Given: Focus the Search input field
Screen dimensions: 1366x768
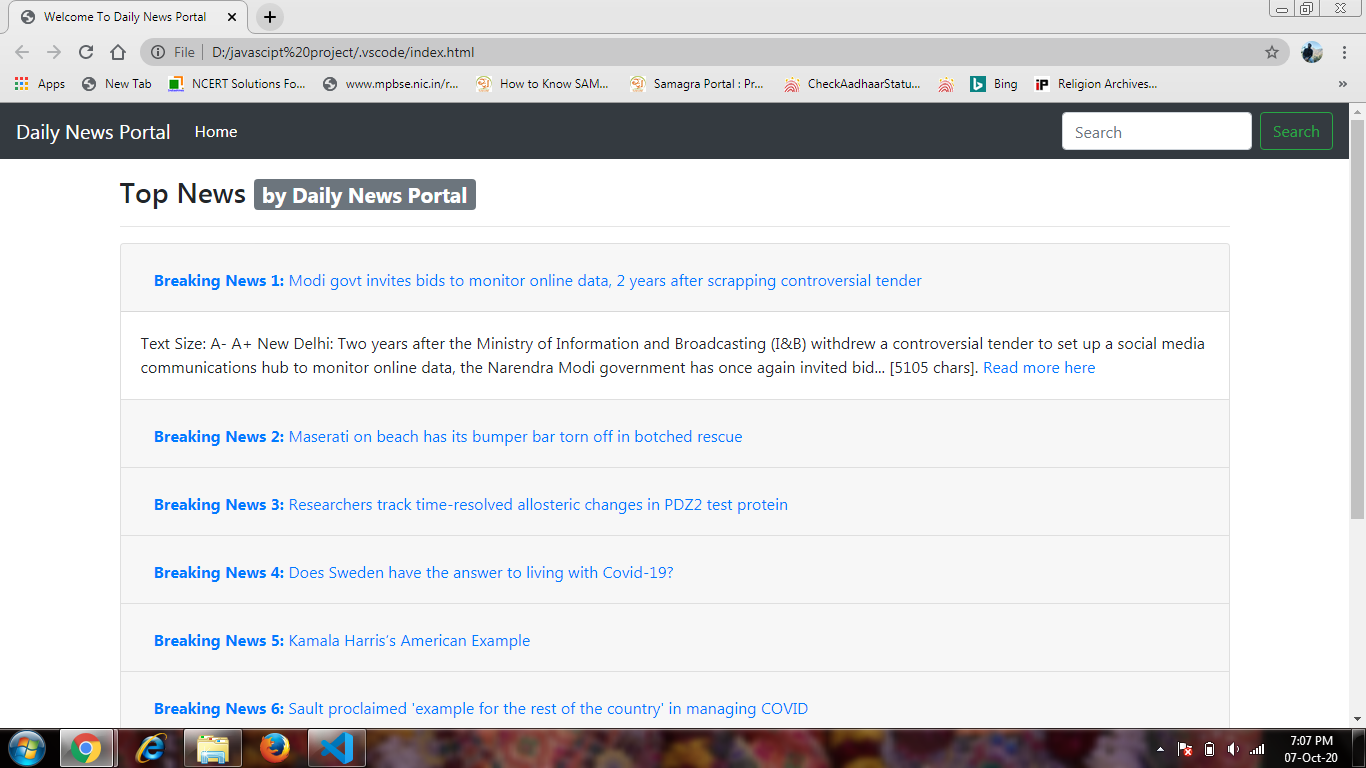Looking at the screenshot, I should (1156, 132).
